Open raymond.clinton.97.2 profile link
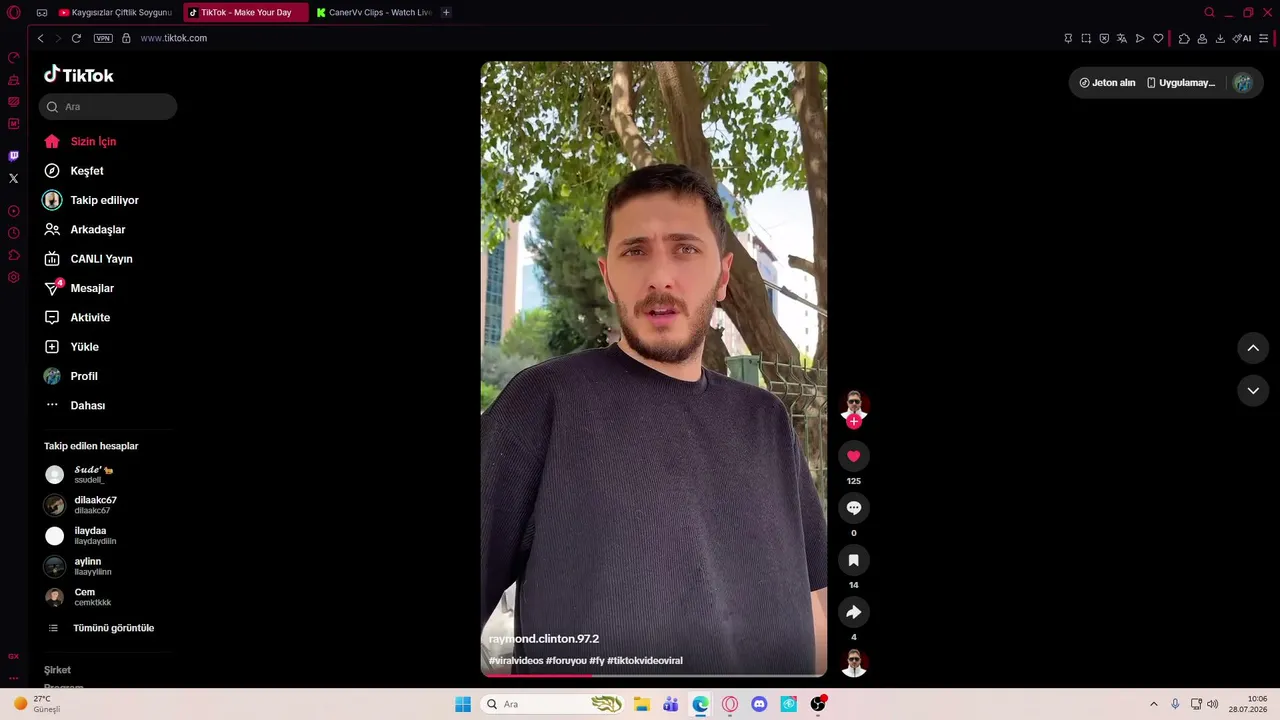Viewport: 1280px width, 720px height. 544,639
